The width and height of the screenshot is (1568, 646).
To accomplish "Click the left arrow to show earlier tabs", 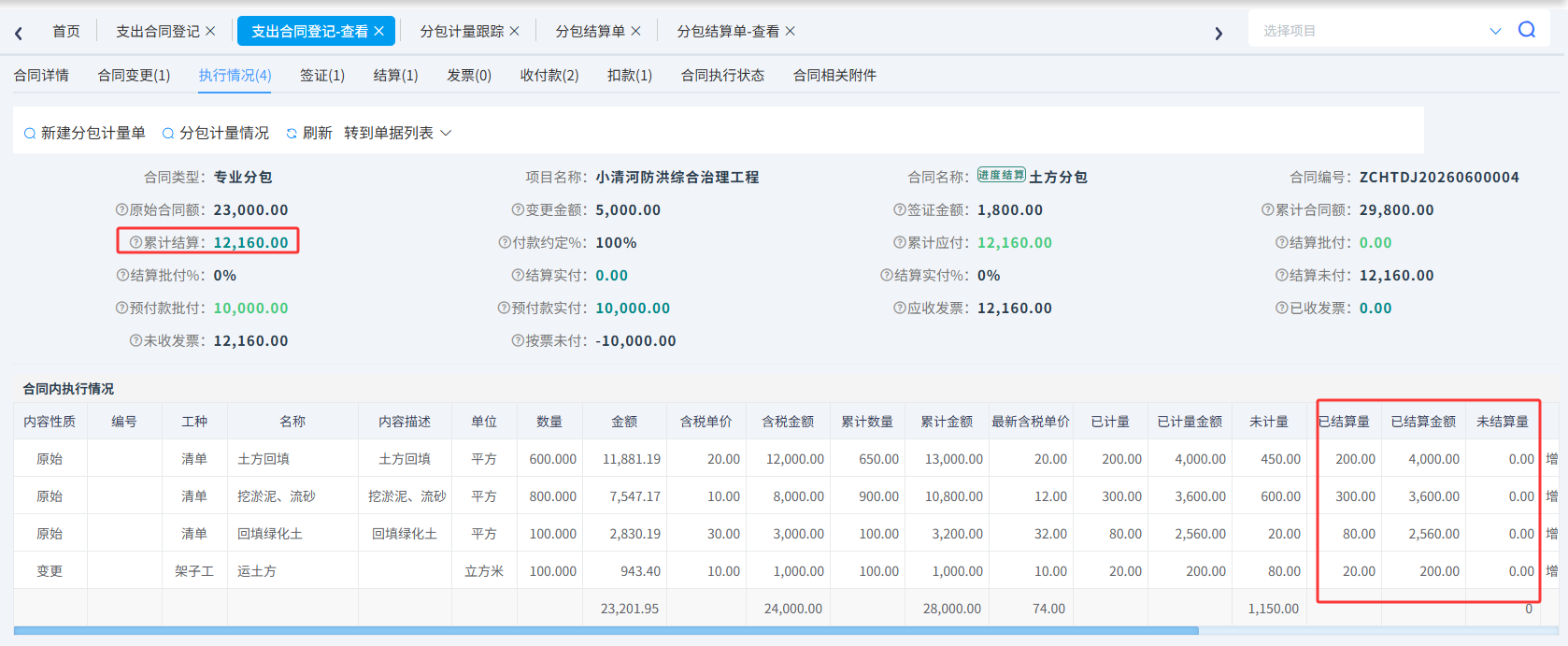I will [x=19, y=33].
